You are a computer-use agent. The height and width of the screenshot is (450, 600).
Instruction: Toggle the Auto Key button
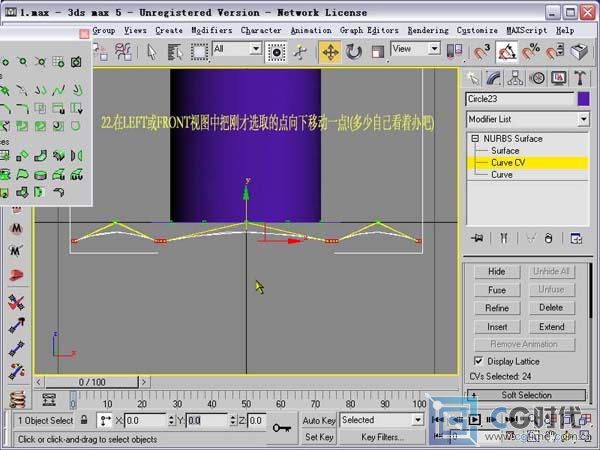pos(319,420)
